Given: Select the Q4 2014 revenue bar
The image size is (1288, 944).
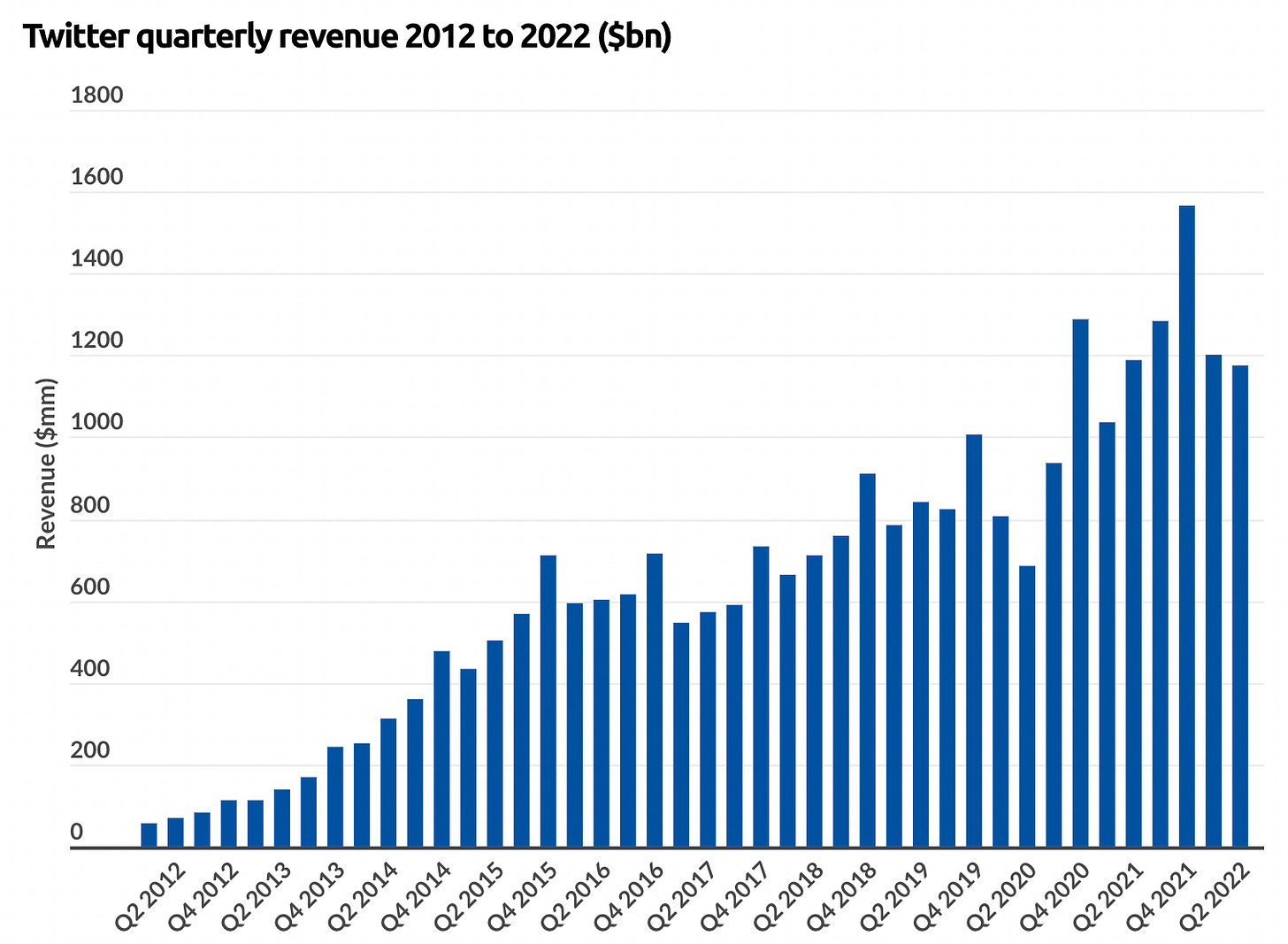Looking at the screenshot, I should (x=441, y=748).
